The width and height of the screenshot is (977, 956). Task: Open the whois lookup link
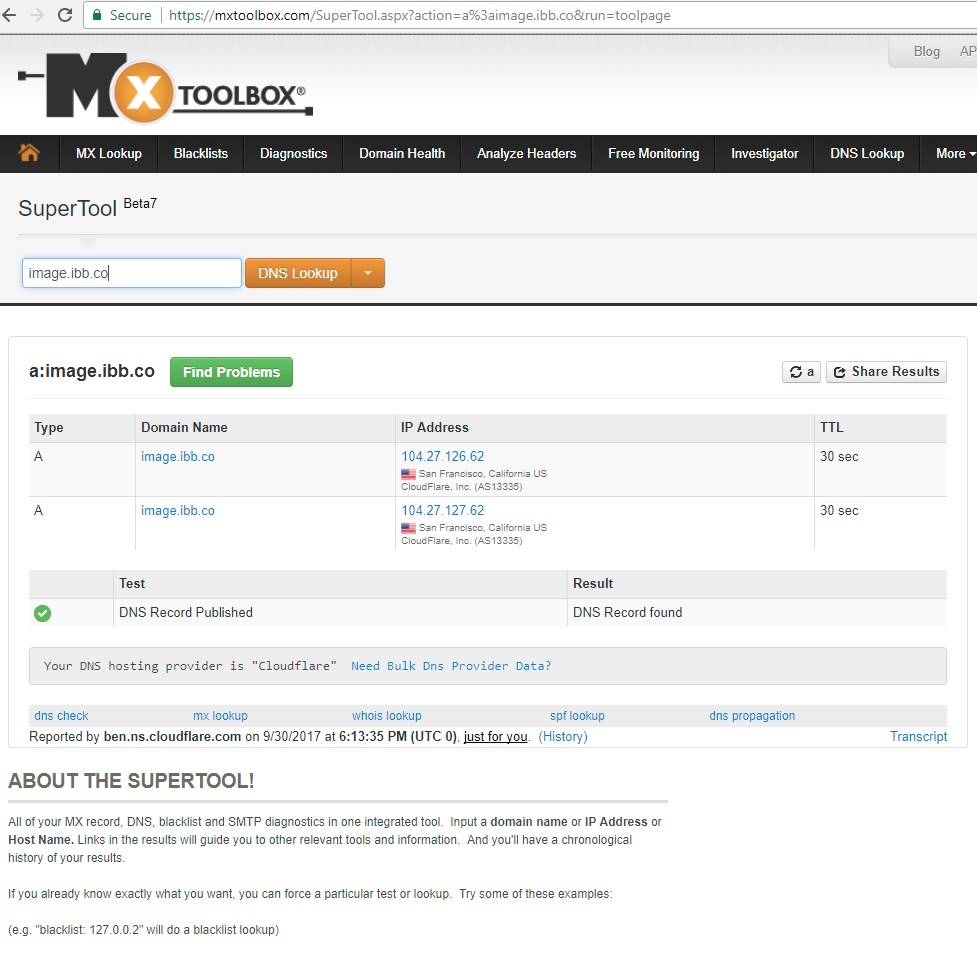[x=386, y=715]
